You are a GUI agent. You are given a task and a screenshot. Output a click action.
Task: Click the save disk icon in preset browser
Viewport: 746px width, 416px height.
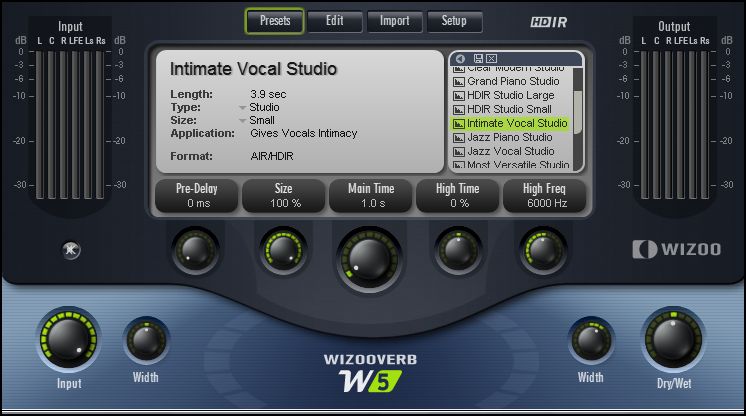(478, 59)
